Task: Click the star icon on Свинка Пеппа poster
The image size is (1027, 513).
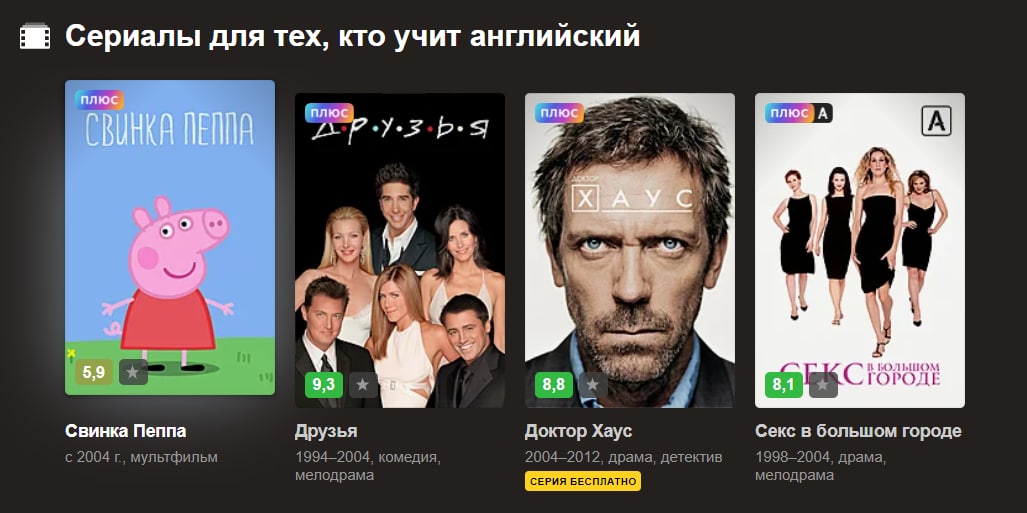Action: (133, 372)
